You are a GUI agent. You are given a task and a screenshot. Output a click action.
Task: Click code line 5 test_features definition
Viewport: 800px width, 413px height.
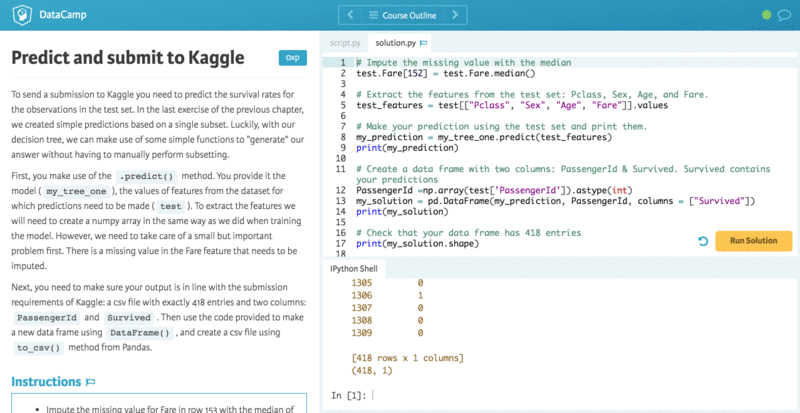[x=512, y=105]
